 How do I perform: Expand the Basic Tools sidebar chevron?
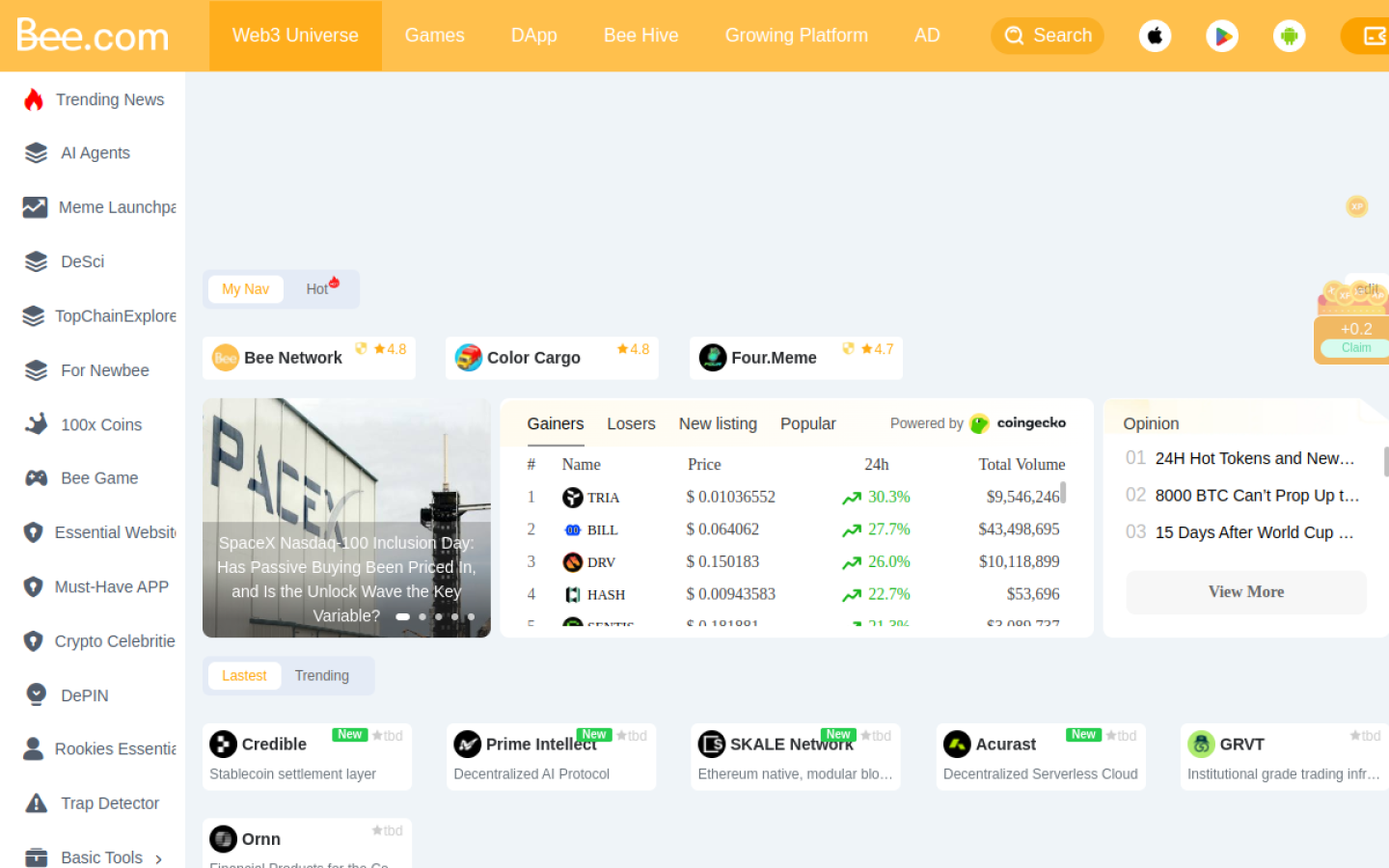point(159,859)
